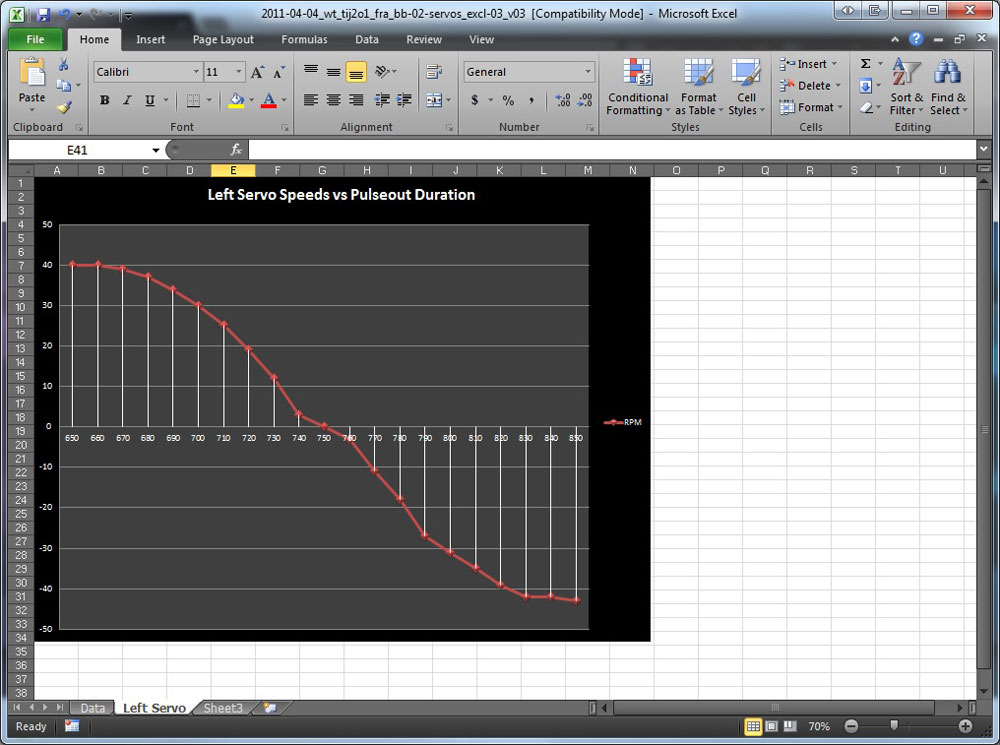Click the zoom slider handle

894,725
